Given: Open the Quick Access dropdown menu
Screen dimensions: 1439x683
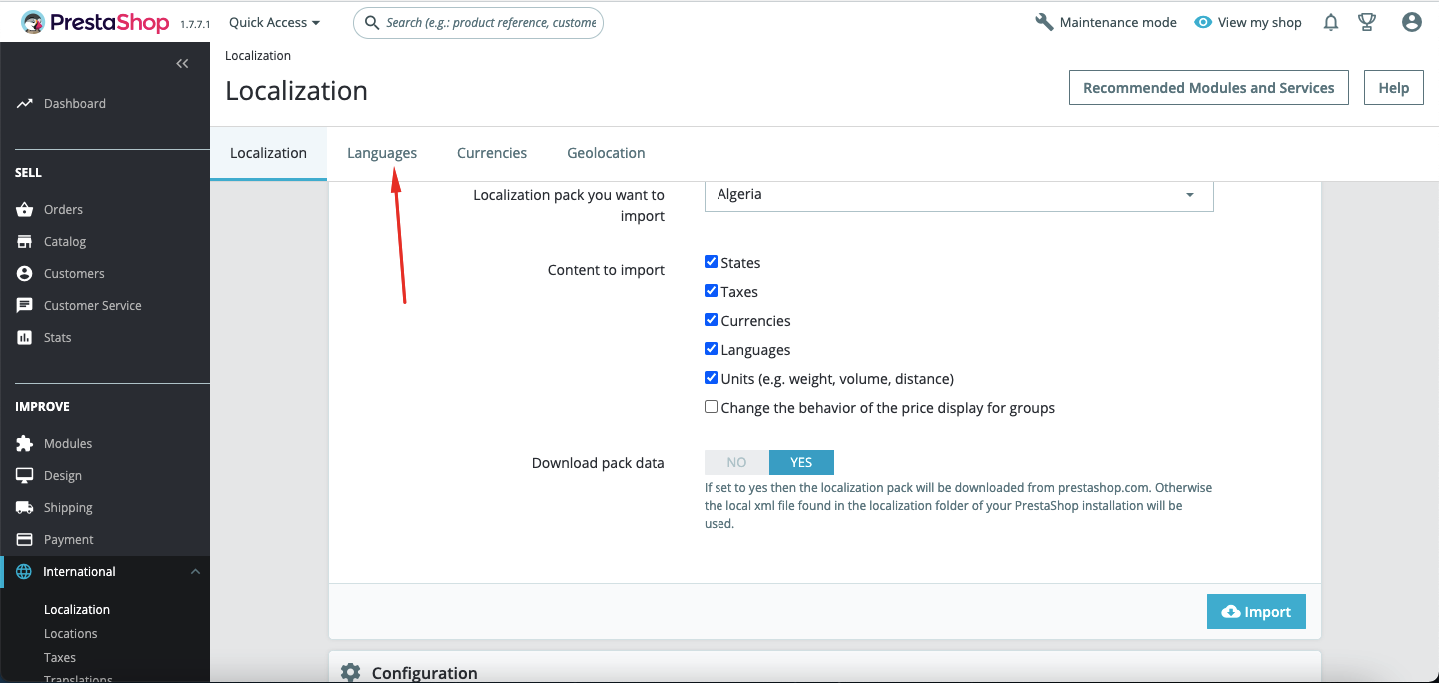Looking at the screenshot, I should click(x=274, y=22).
